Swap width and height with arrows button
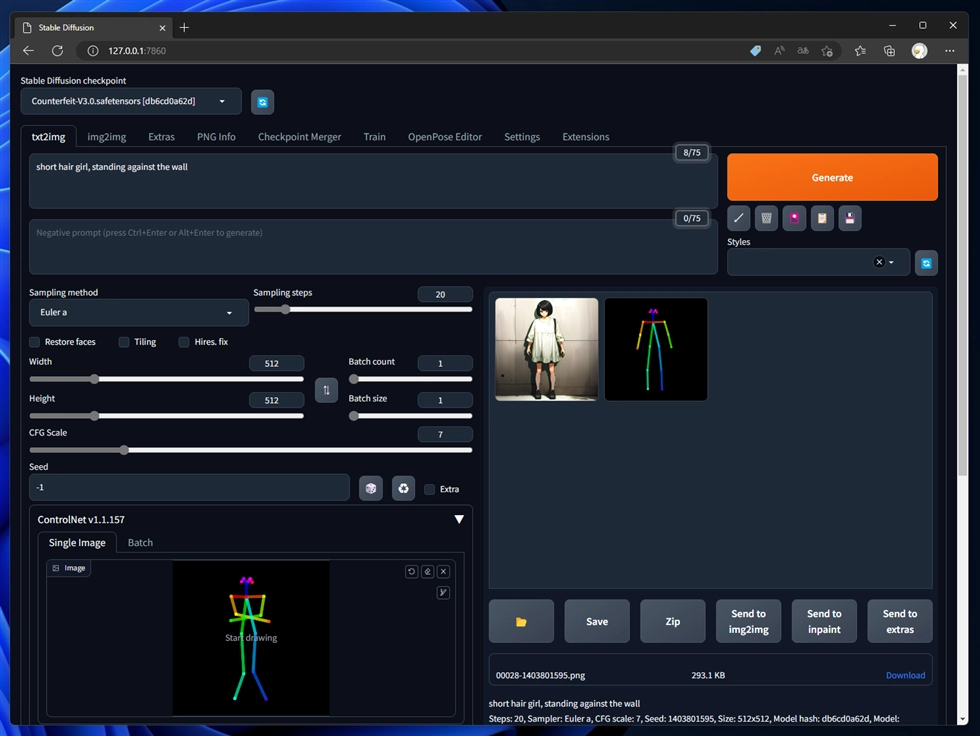The image size is (980, 736). [x=326, y=390]
